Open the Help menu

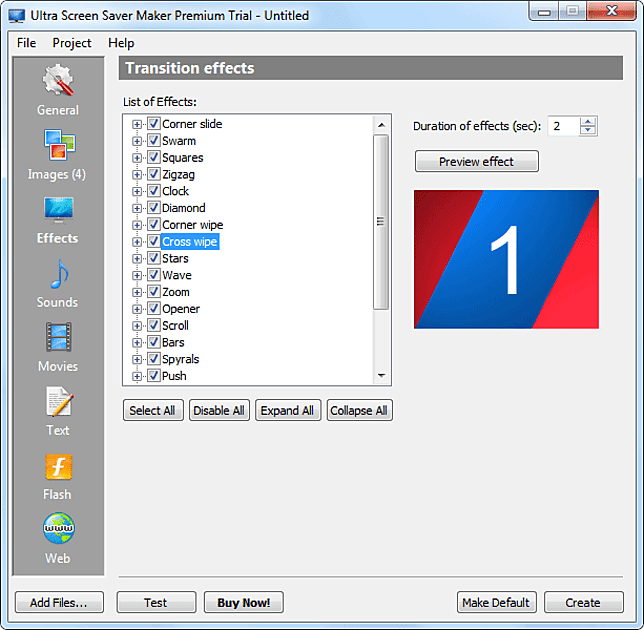[121, 43]
